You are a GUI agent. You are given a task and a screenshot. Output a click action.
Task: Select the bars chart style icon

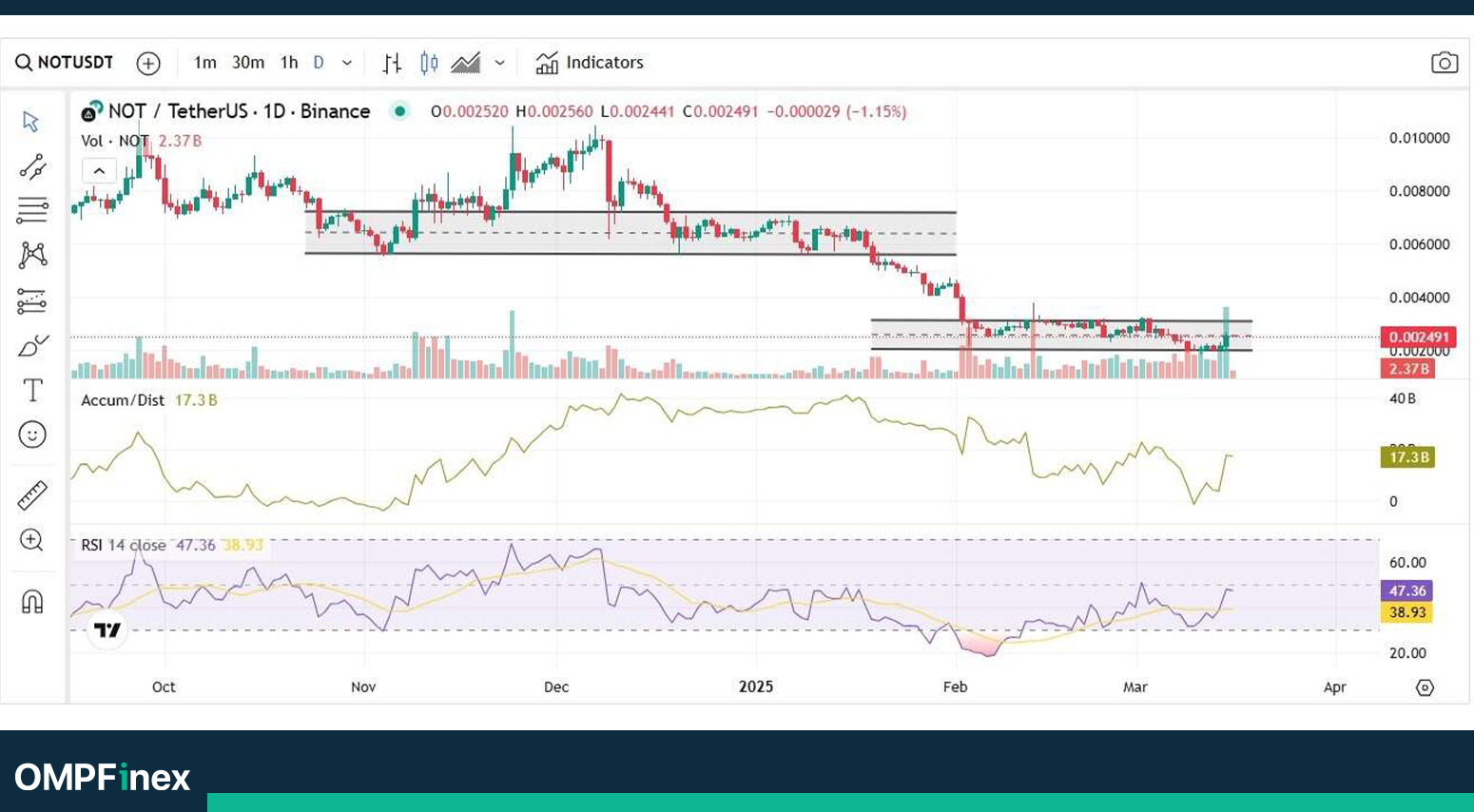392,64
